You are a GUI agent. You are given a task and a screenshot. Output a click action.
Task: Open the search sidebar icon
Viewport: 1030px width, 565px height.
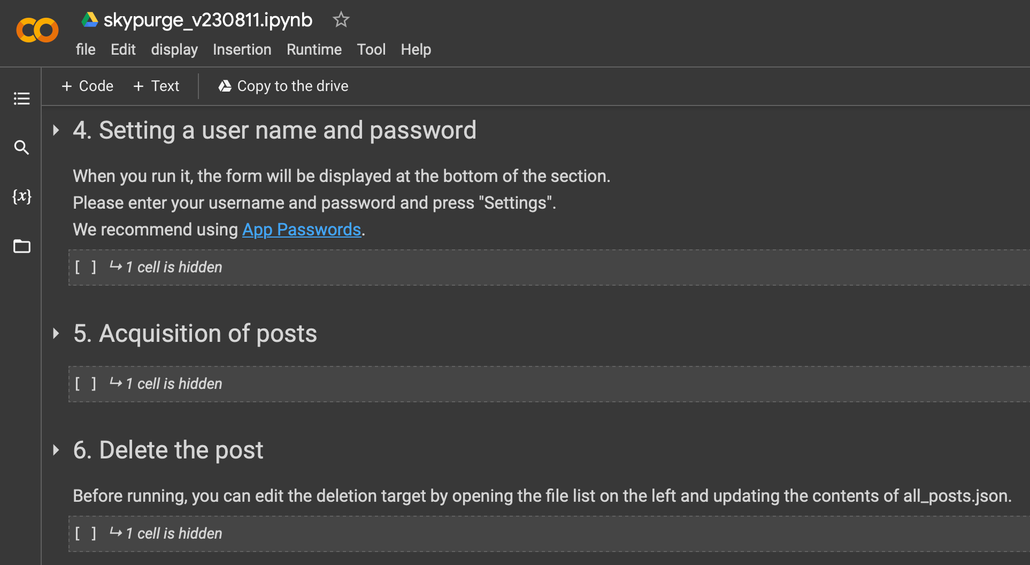[21, 148]
